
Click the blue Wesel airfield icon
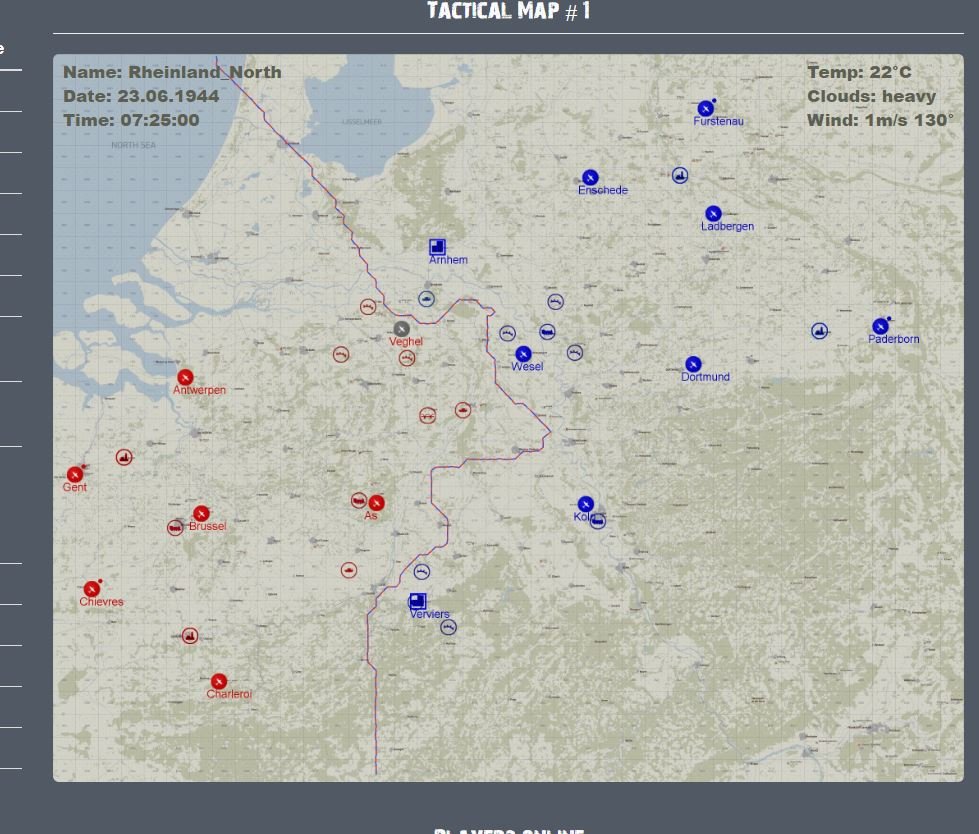(523, 354)
